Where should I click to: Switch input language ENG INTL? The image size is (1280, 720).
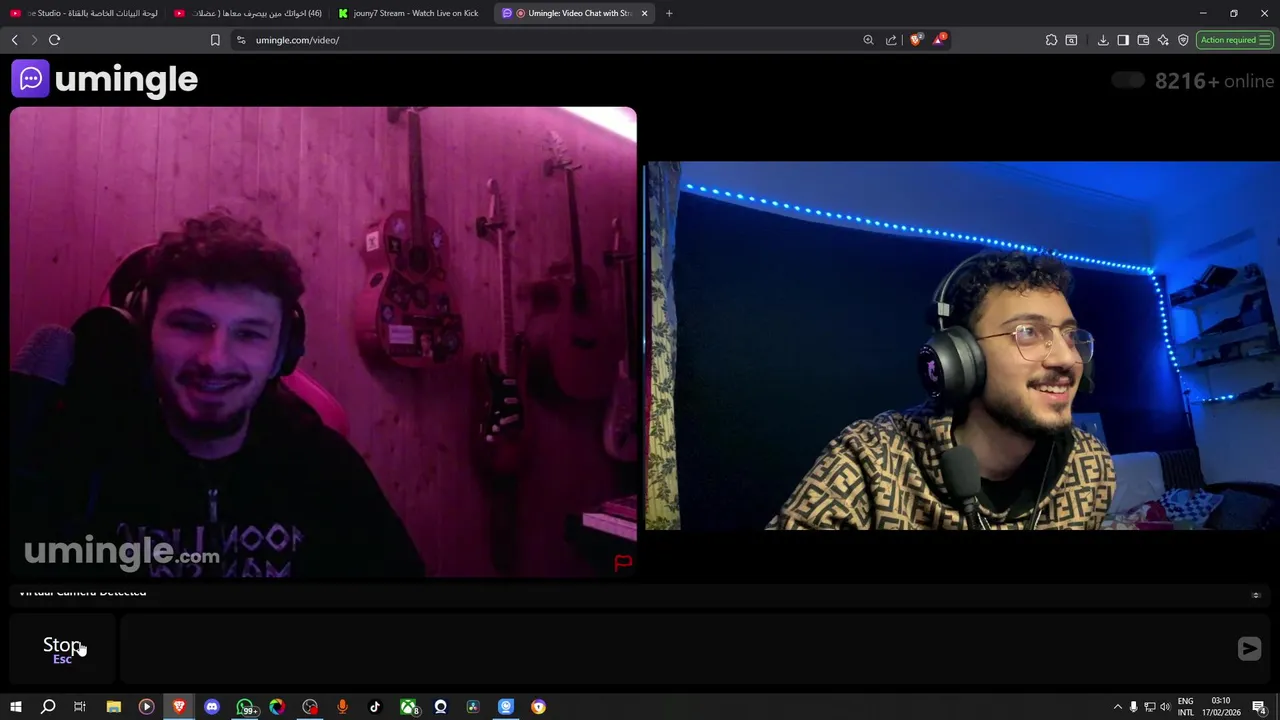click(1186, 707)
